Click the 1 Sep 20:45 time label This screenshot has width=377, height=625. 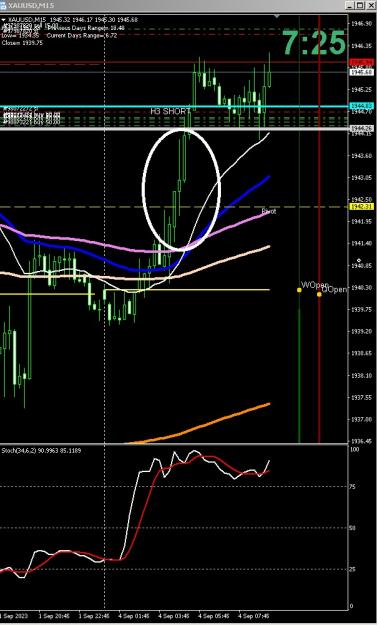point(54,616)
